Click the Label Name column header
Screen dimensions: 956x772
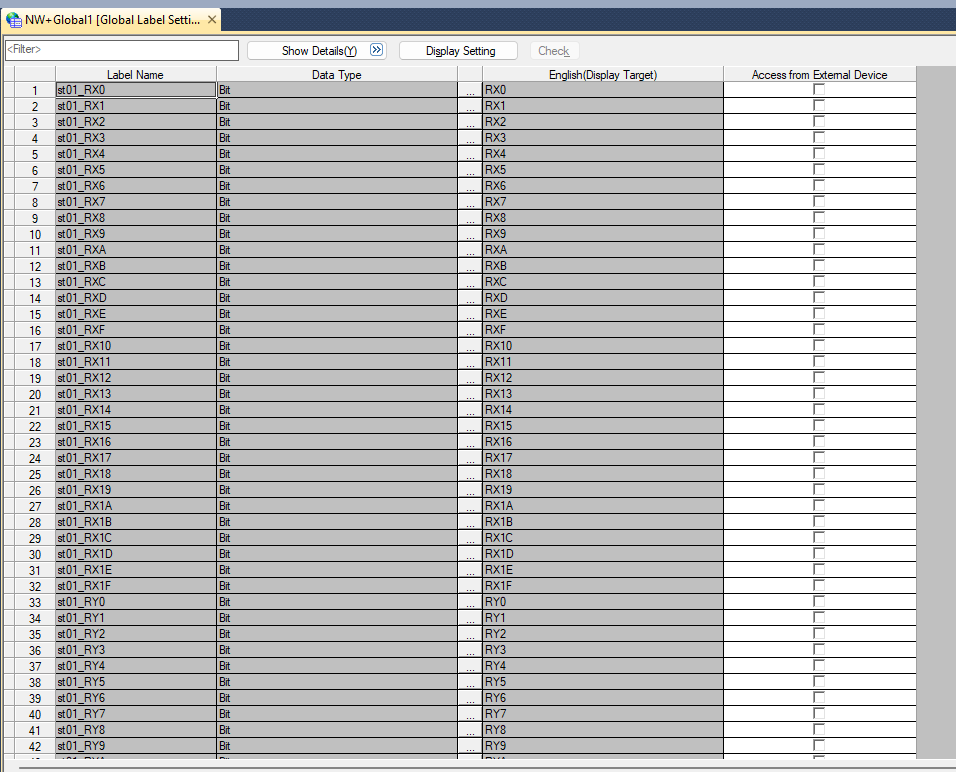135,75
